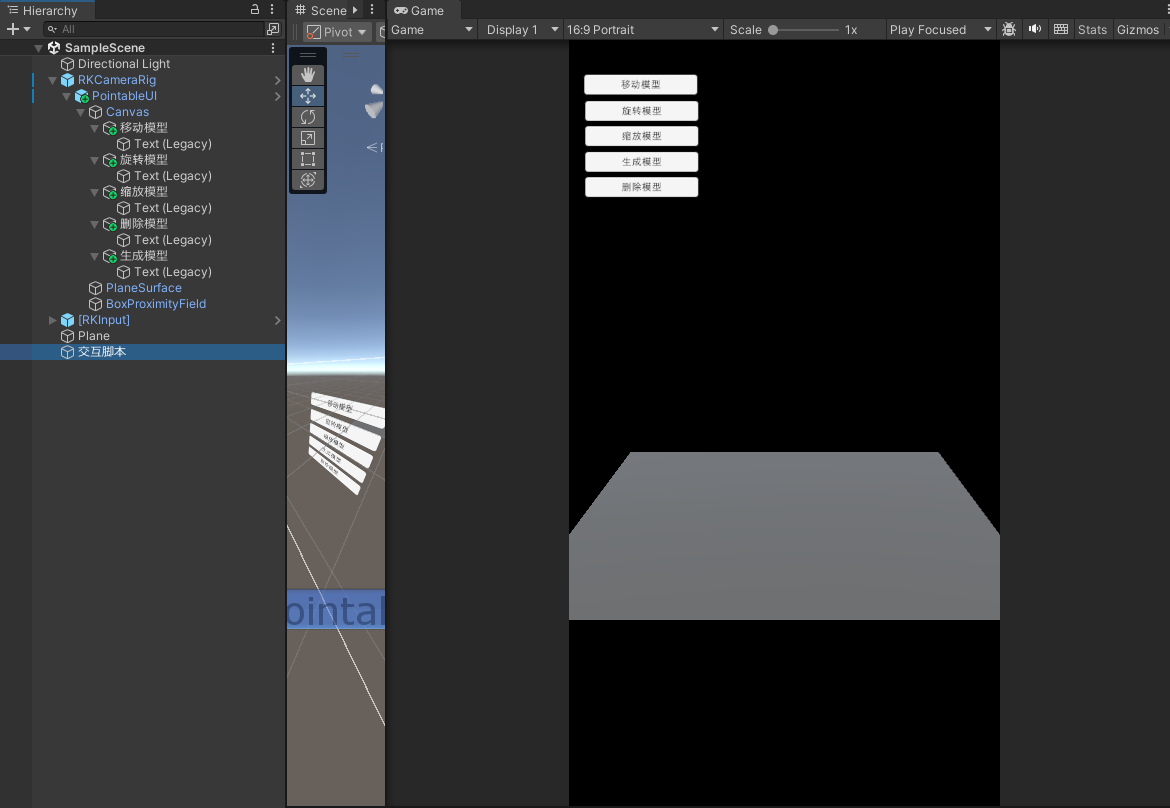The image size is (1170, 808).
Task: Toggle the Stats overlay
Action: point(1092,30)
